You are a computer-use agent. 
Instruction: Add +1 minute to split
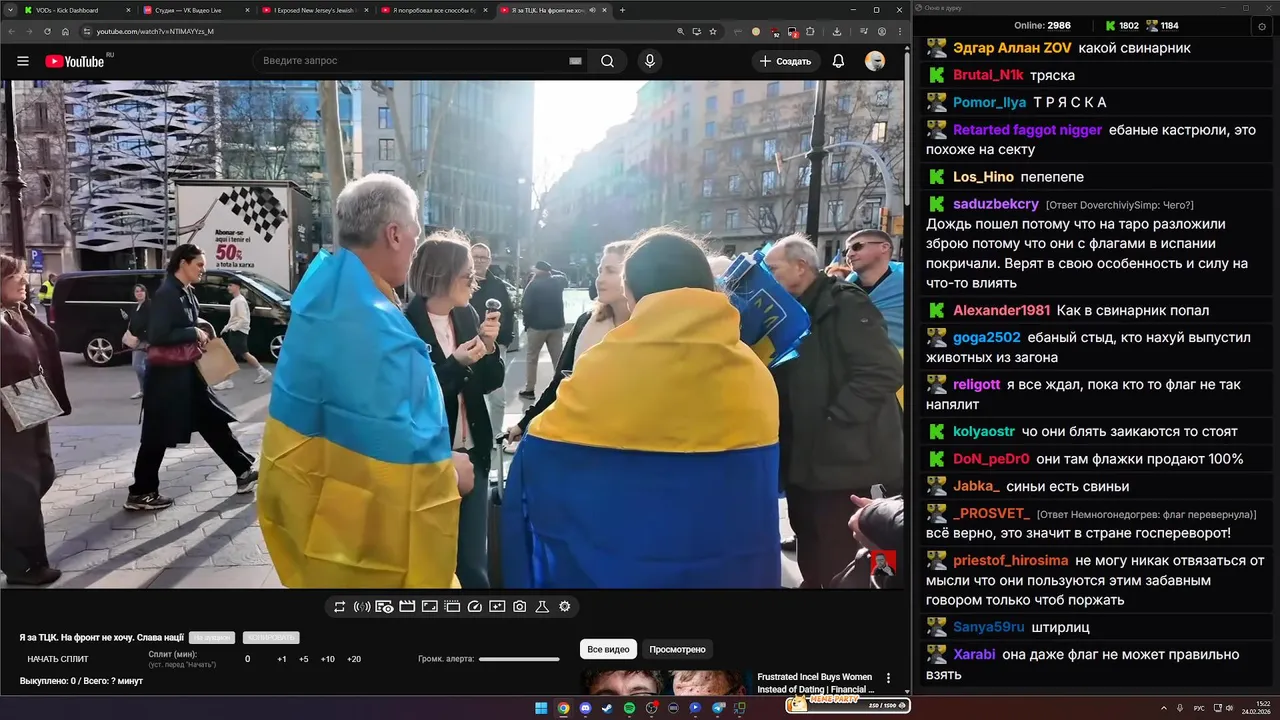click(x=282, y=659)
